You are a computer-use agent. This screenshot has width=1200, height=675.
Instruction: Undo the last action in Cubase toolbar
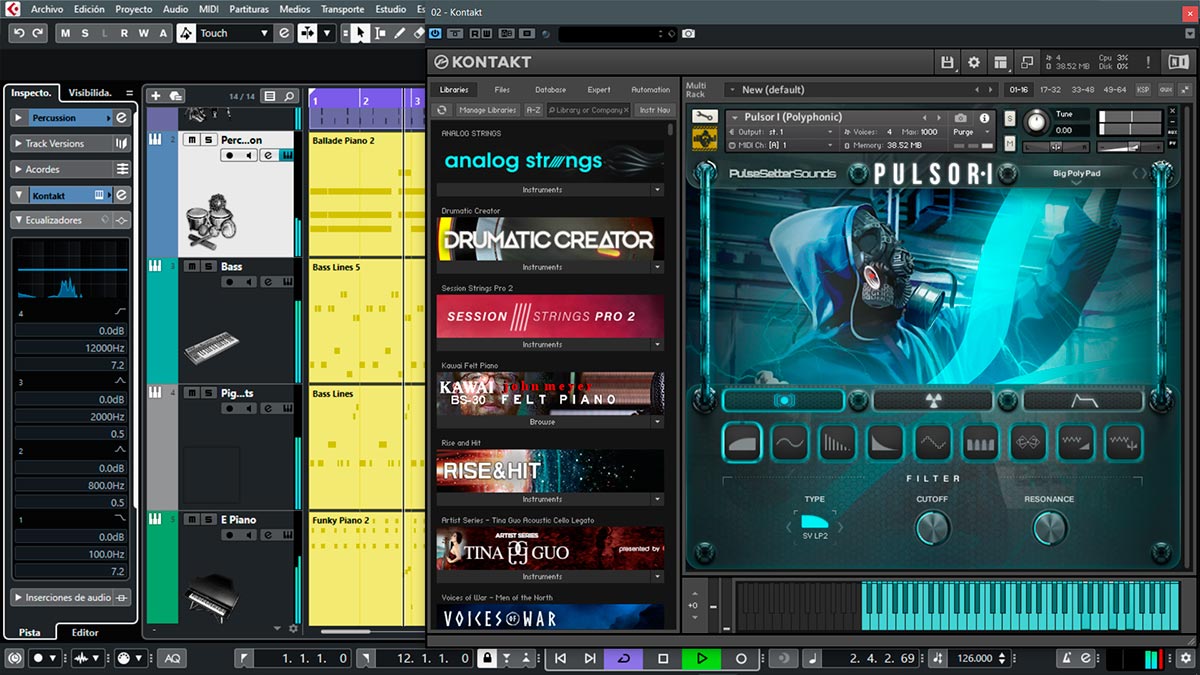coord(18,33)
